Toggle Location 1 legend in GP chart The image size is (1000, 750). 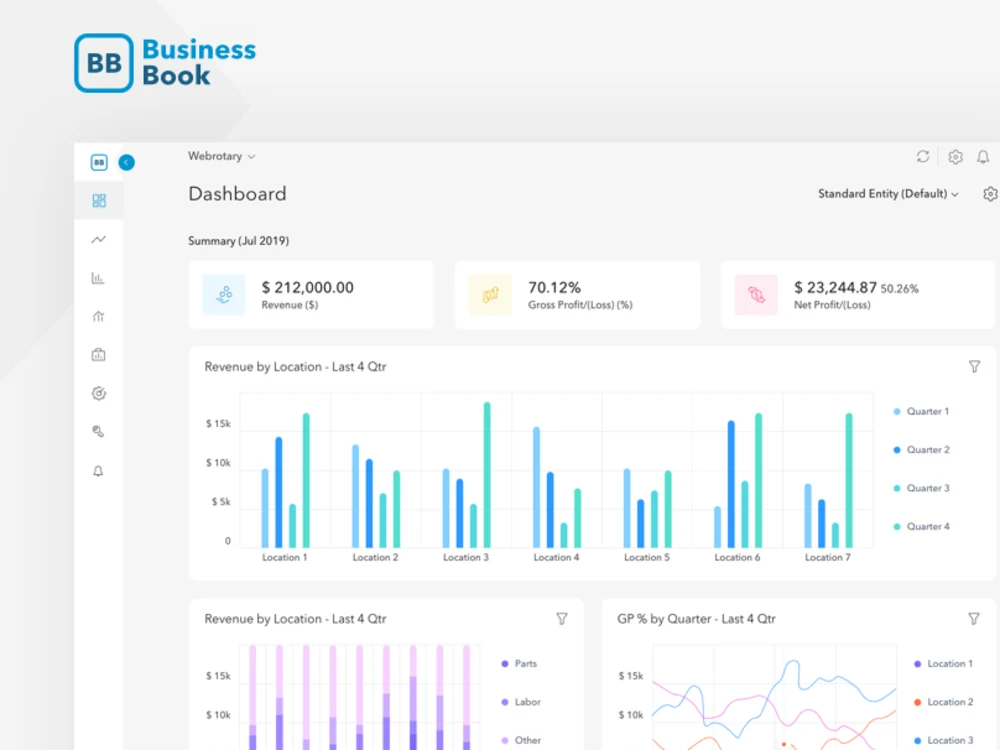tap(943, 664)
